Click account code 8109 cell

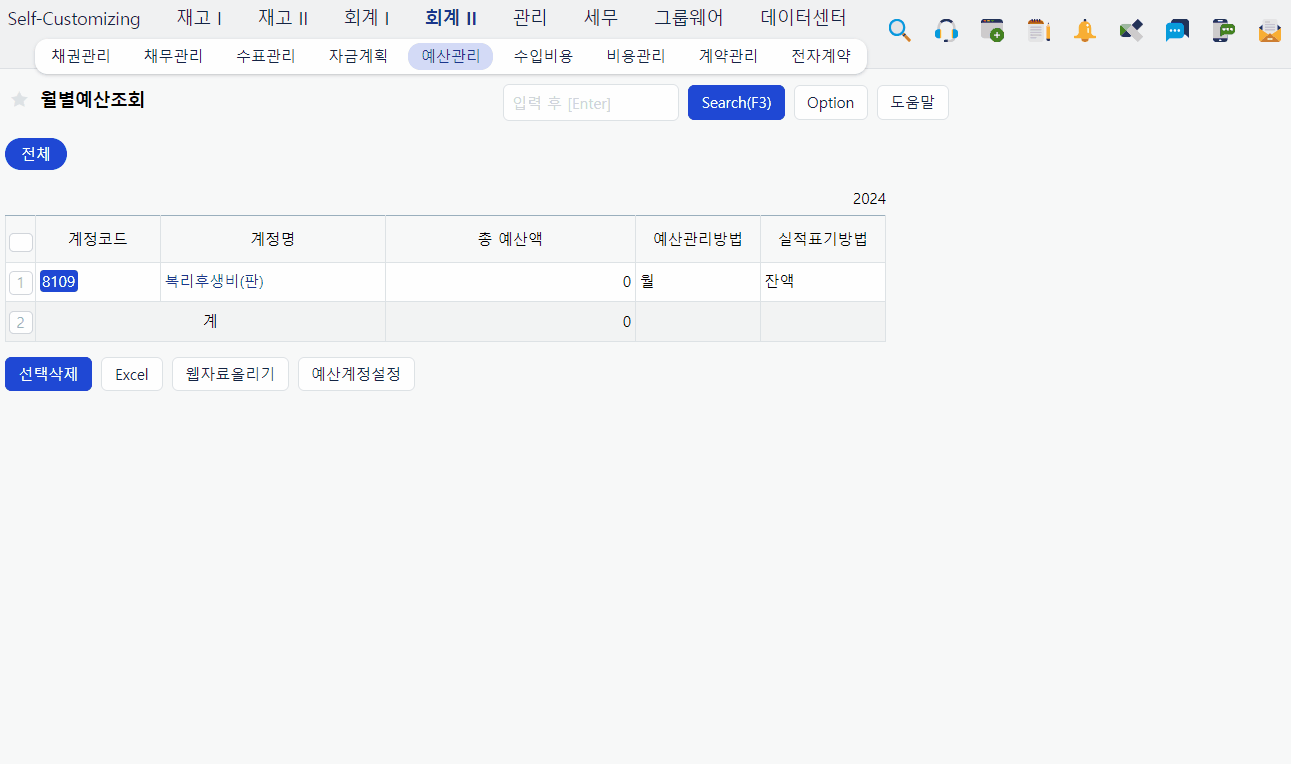click(x=98, y=282)
